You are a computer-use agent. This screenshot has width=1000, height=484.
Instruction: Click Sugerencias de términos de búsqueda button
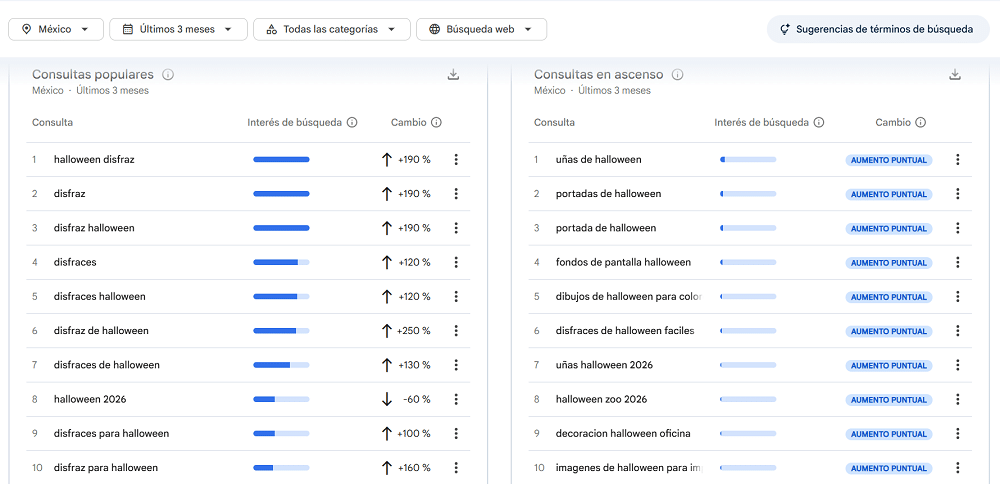tap(878, 29)
